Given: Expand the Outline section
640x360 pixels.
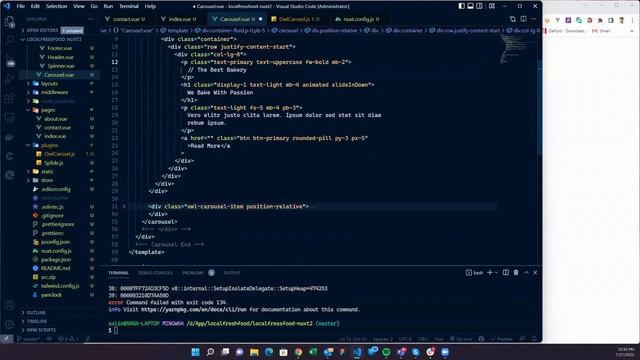Looking at the screenshot, I should (36, 312).
